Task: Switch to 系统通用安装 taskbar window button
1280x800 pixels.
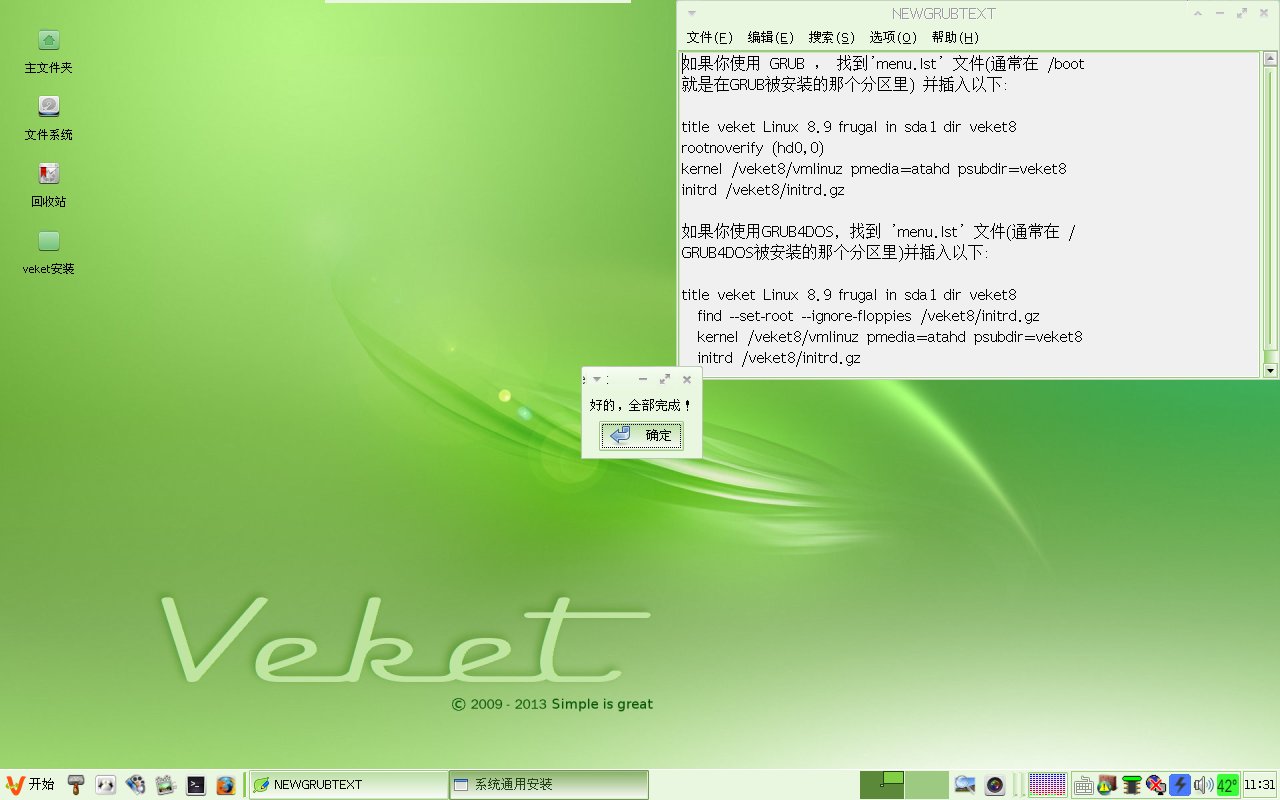Action: pyautogui.click(x=548, y=785)
